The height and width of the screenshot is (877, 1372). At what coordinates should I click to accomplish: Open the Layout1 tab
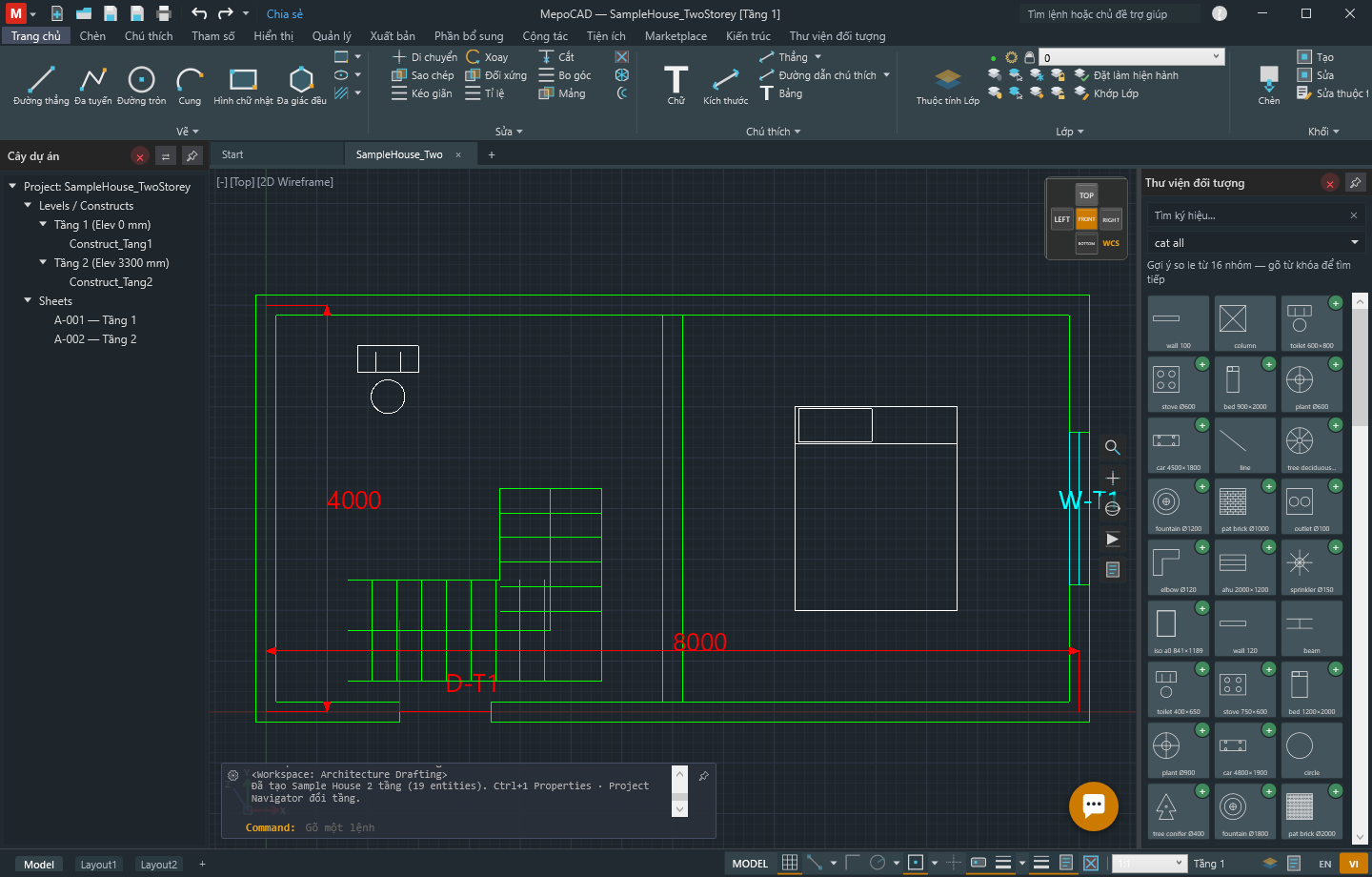click(x=98, y=865)
